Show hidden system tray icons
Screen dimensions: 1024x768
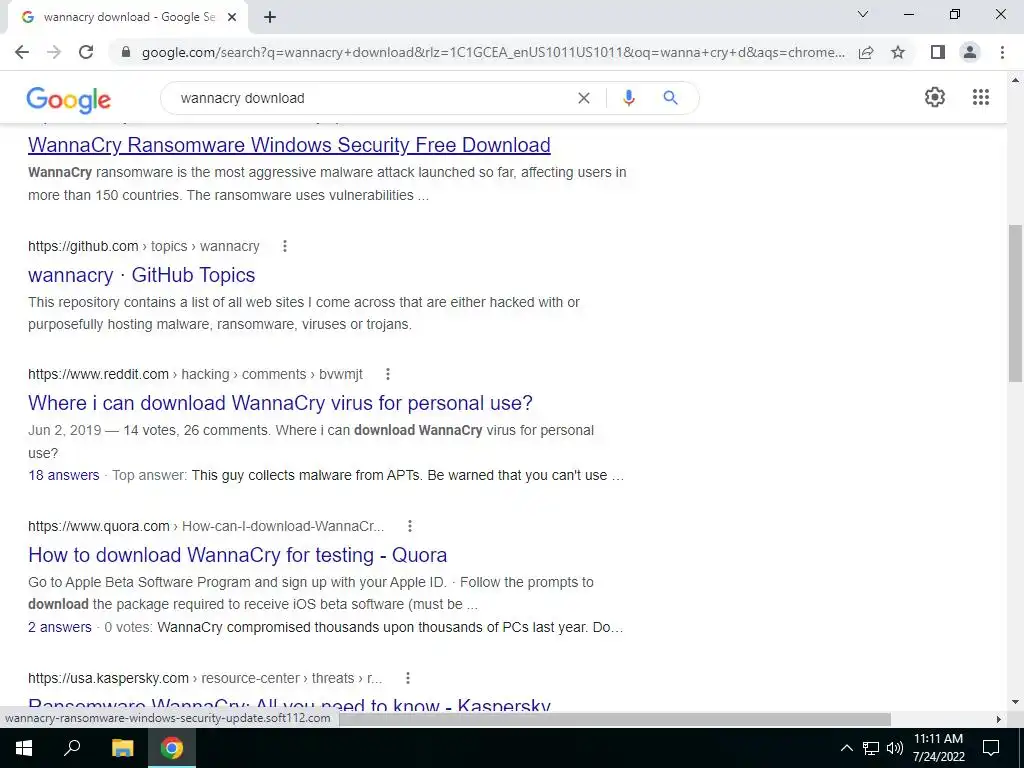tap(846, 748)
